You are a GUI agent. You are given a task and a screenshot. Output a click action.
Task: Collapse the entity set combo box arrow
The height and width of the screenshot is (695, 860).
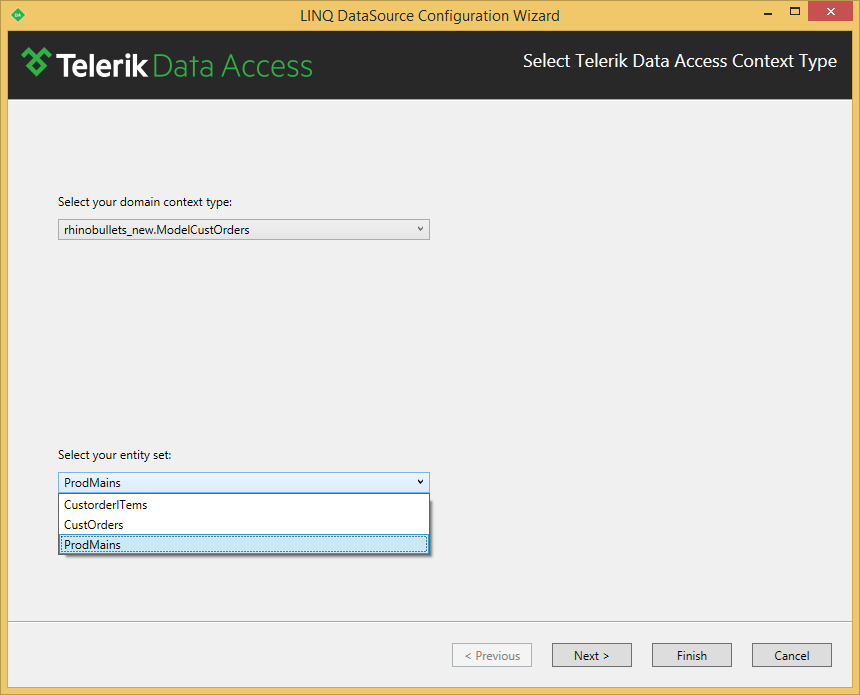[x=420, y=482]
